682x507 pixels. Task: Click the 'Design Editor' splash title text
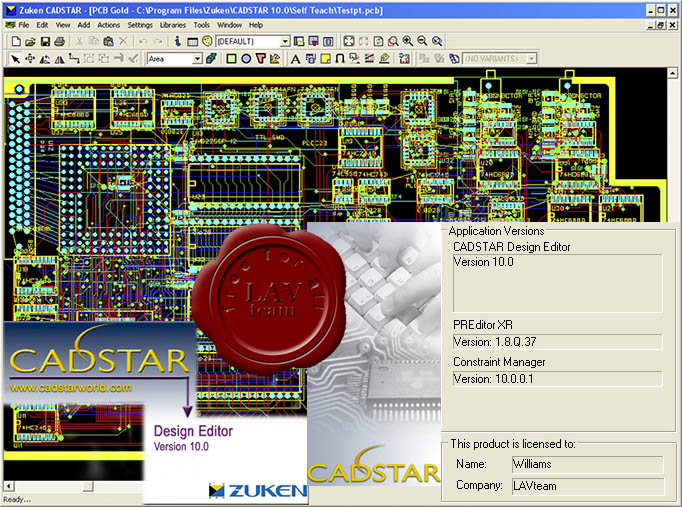click(x=193, y=431)
